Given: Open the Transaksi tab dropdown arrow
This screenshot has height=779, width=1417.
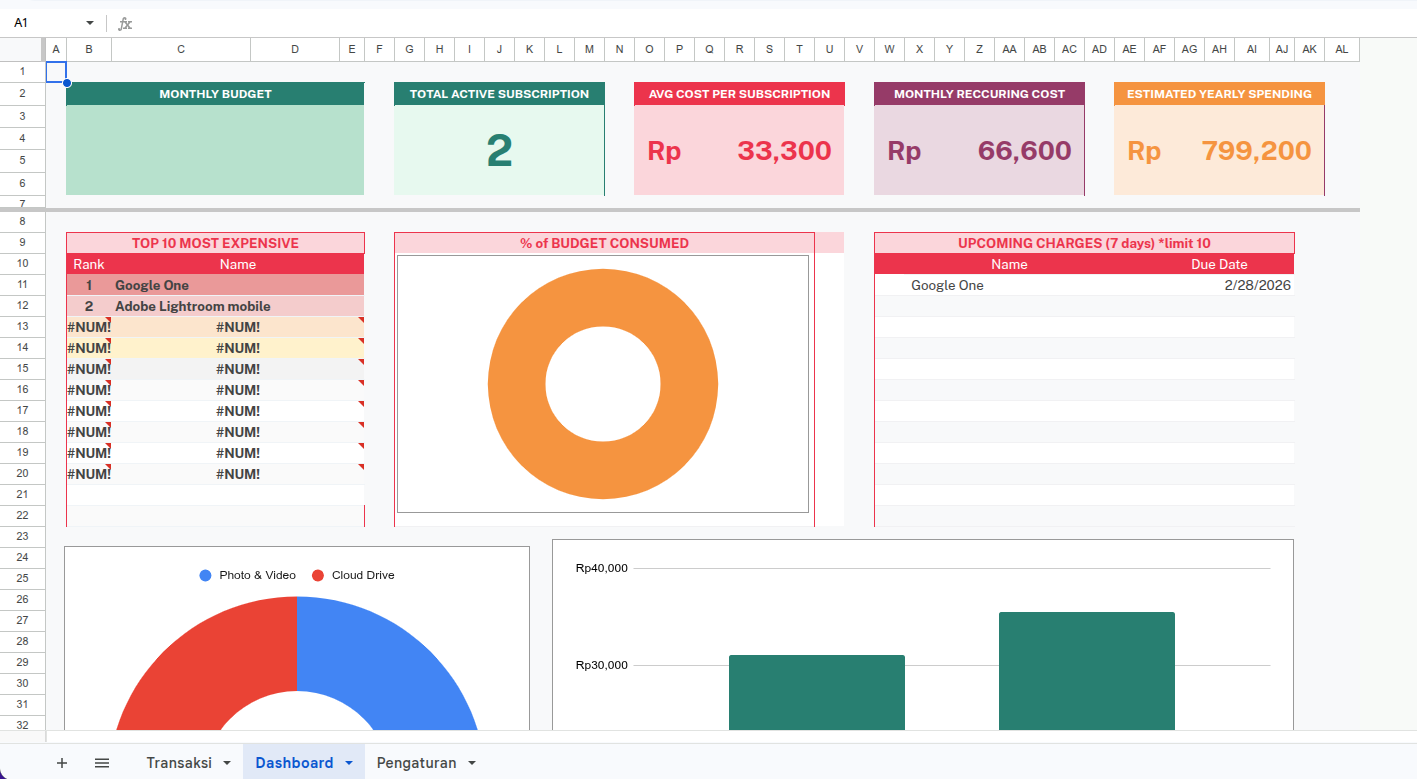Looking at the screenshot, I should [227, 763].
